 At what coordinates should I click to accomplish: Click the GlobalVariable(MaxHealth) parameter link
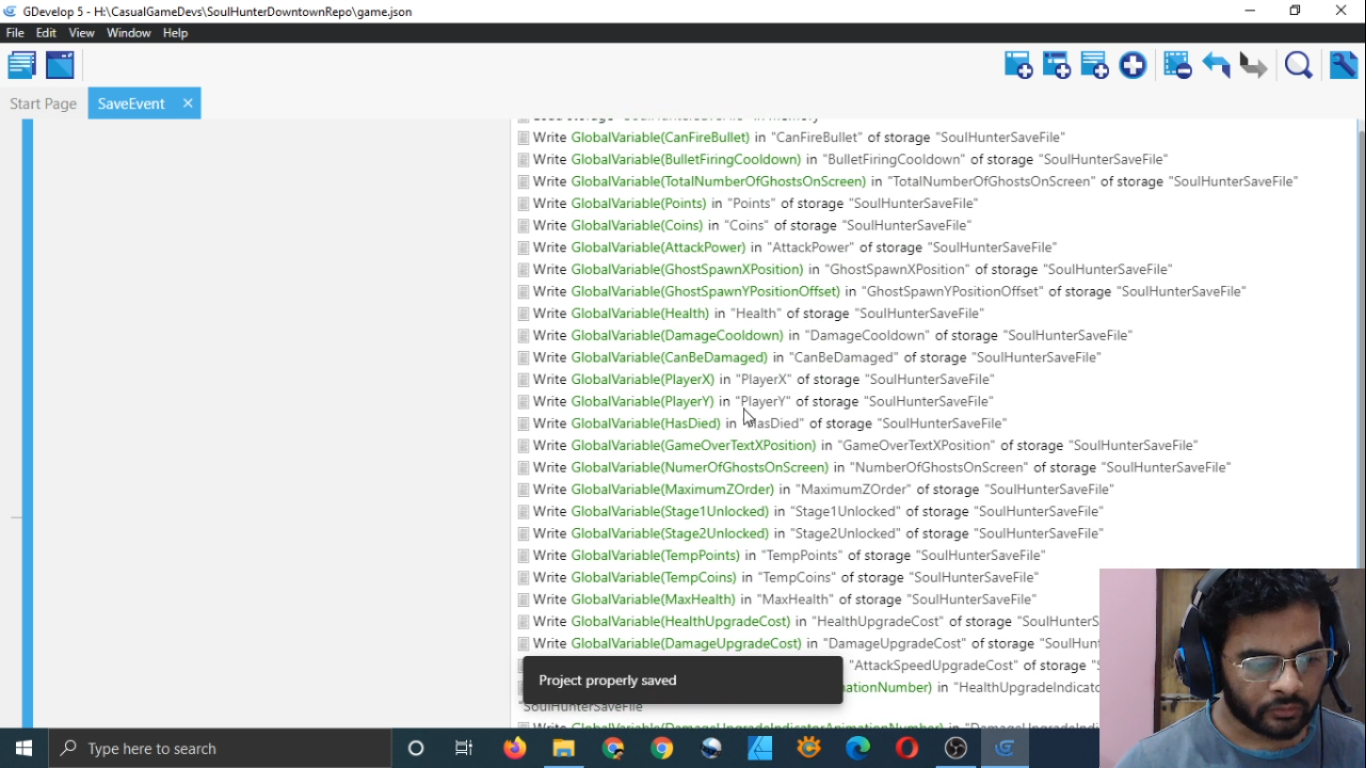653,599
